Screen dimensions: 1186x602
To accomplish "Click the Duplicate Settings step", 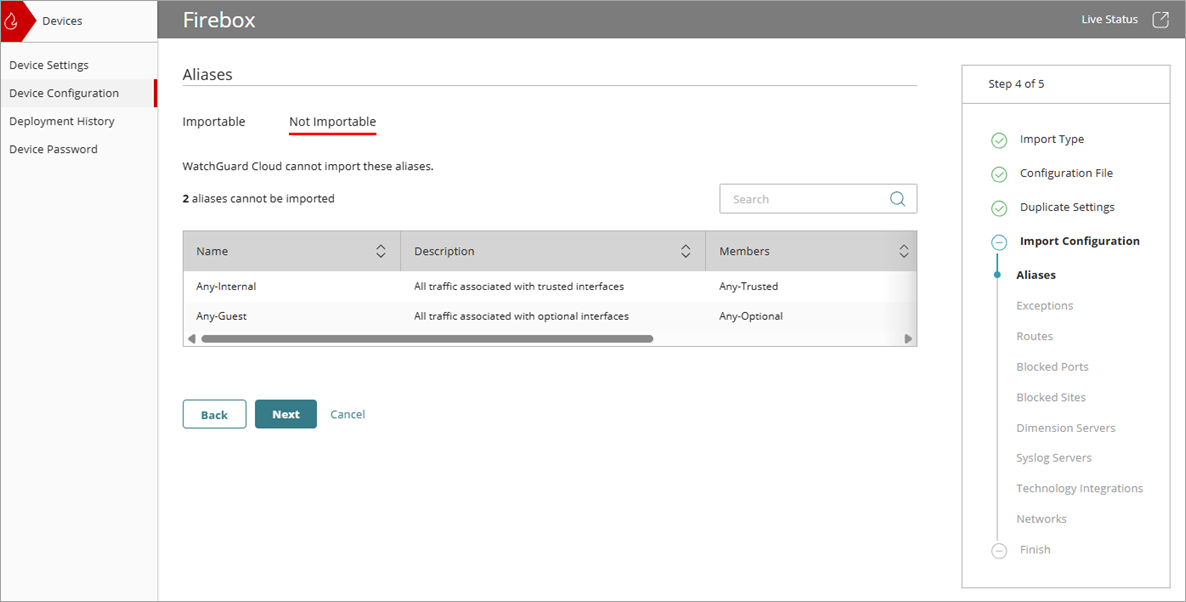I will click(1067, 207).
